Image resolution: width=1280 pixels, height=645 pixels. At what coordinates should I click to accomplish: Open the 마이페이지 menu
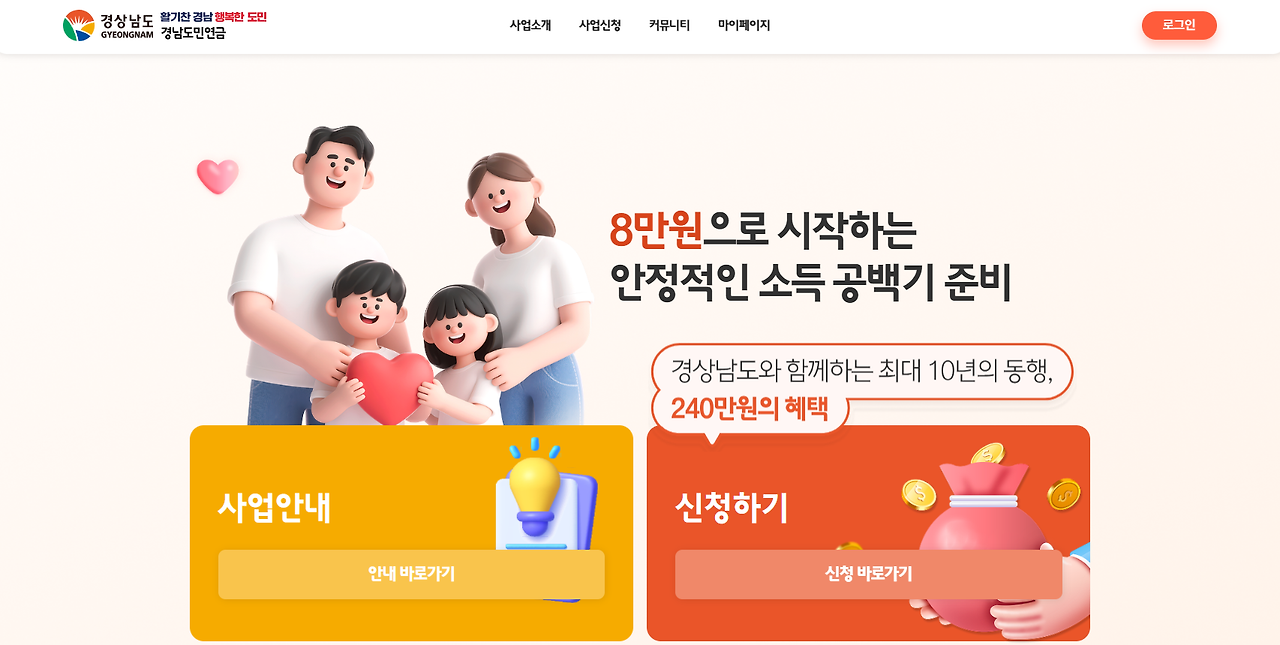744,25
